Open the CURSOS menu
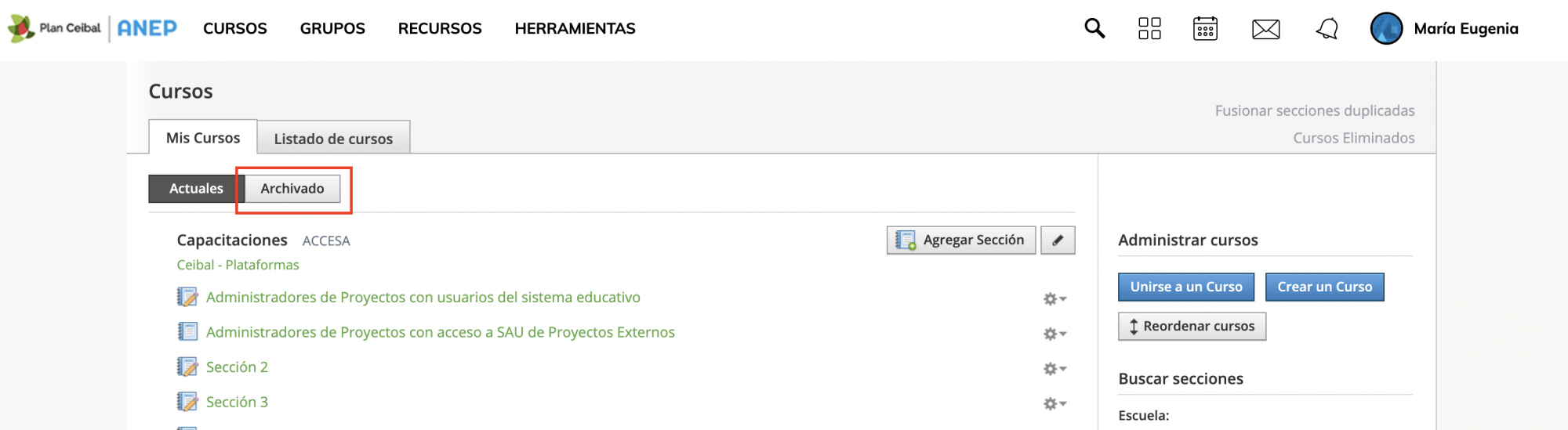The image size is (1568, 430). coord(235,29)
